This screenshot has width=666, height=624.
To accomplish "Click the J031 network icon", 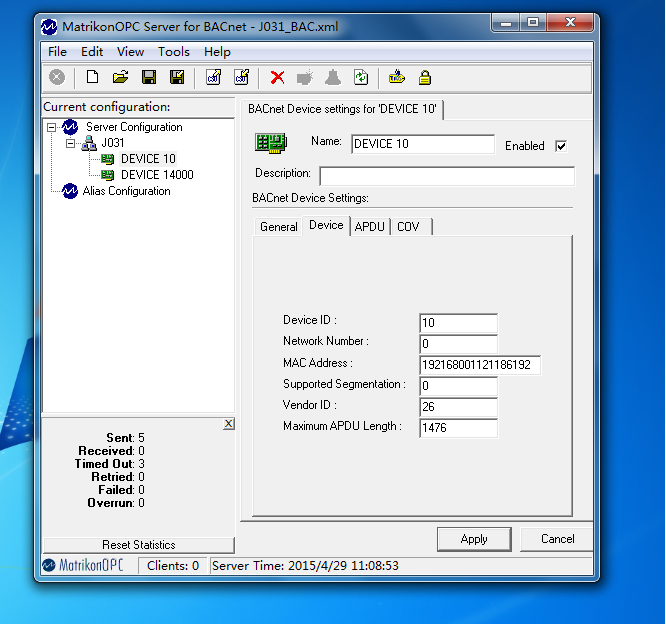I will (89, 143).
